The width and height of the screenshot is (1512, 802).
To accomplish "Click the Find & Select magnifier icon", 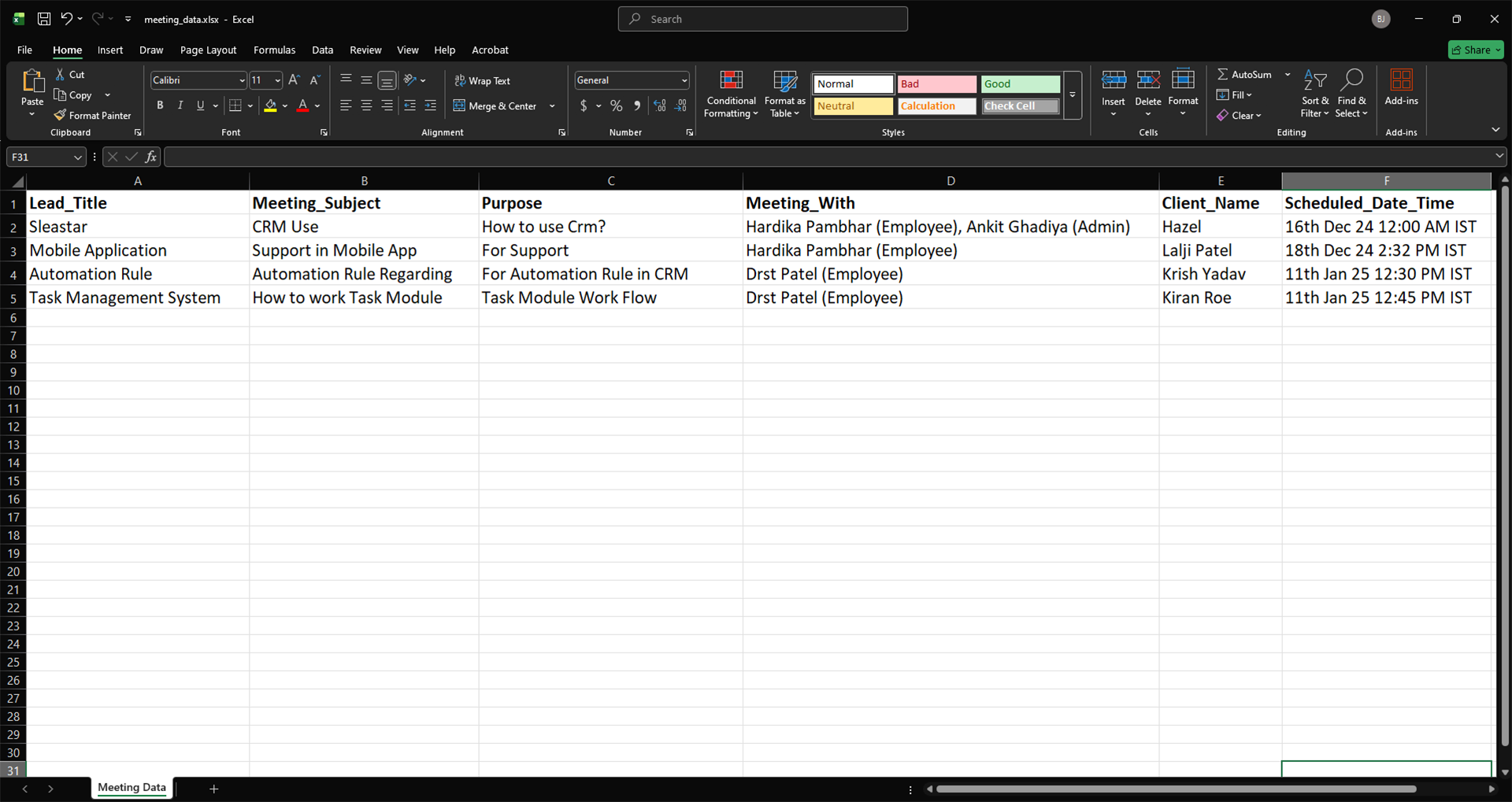I will tap(1351, 80).
